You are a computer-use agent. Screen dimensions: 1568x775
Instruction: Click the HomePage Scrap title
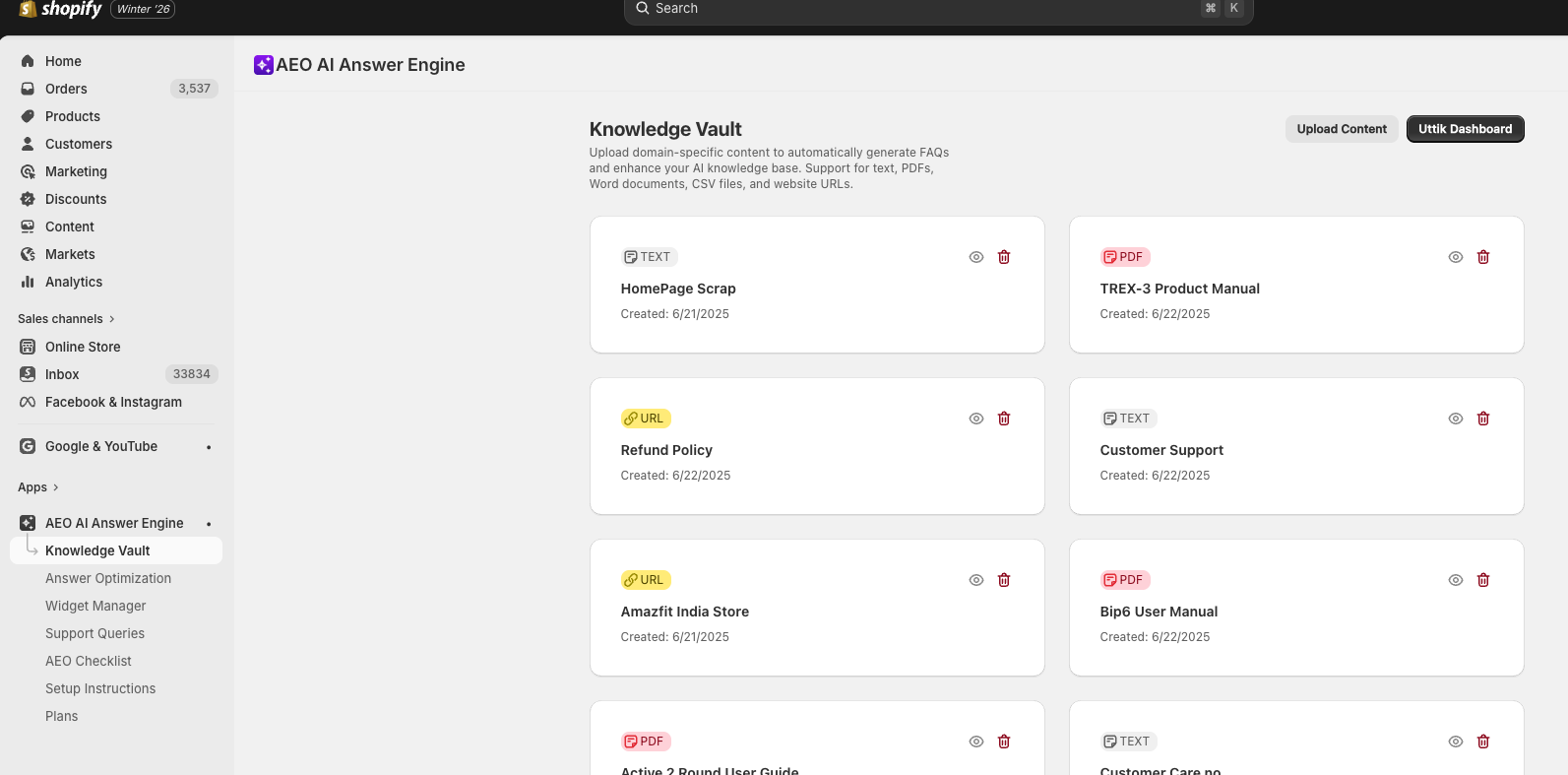[x=678, y=289]
